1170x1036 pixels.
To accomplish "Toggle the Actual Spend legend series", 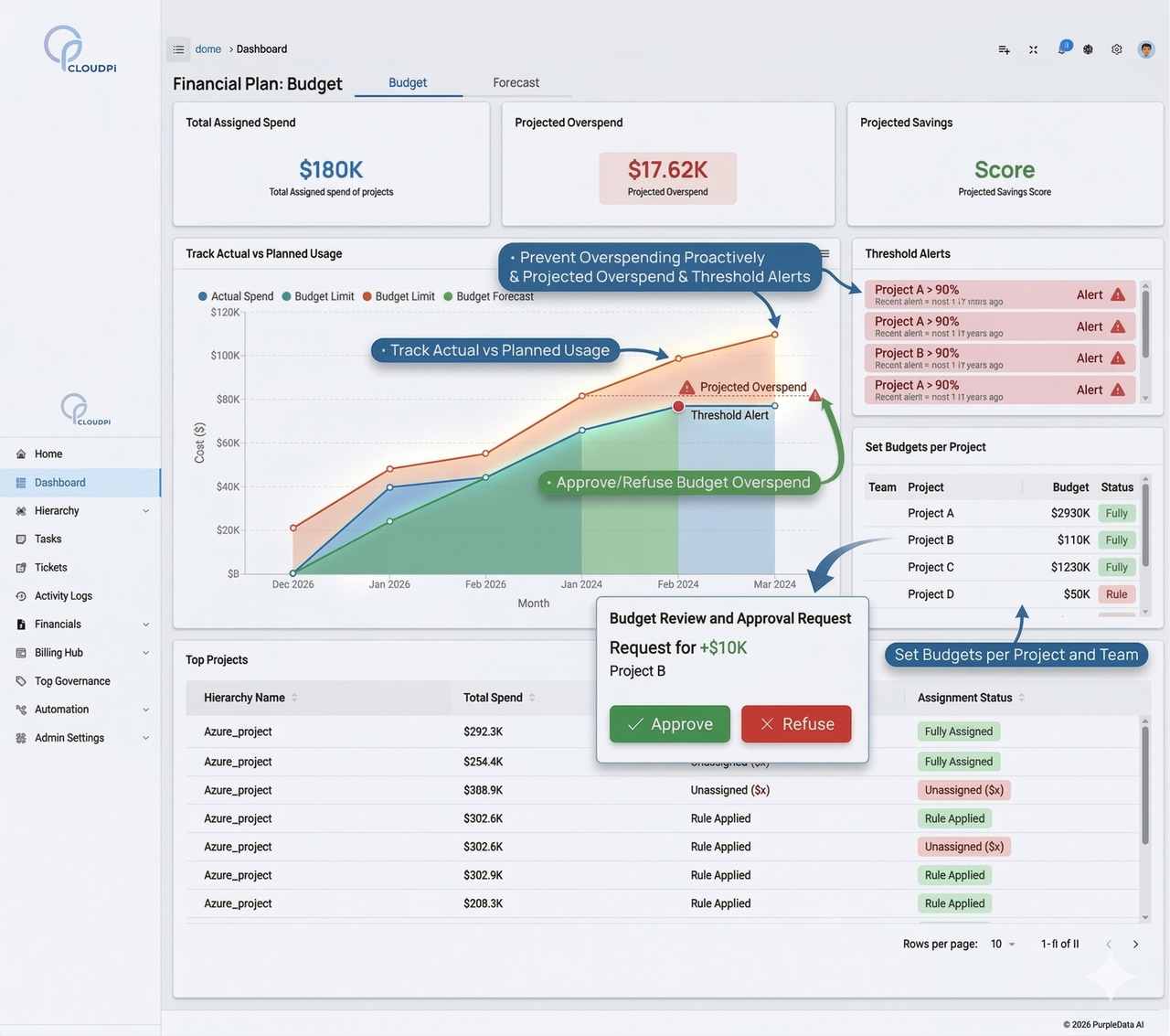I will (x=236, y=296).
